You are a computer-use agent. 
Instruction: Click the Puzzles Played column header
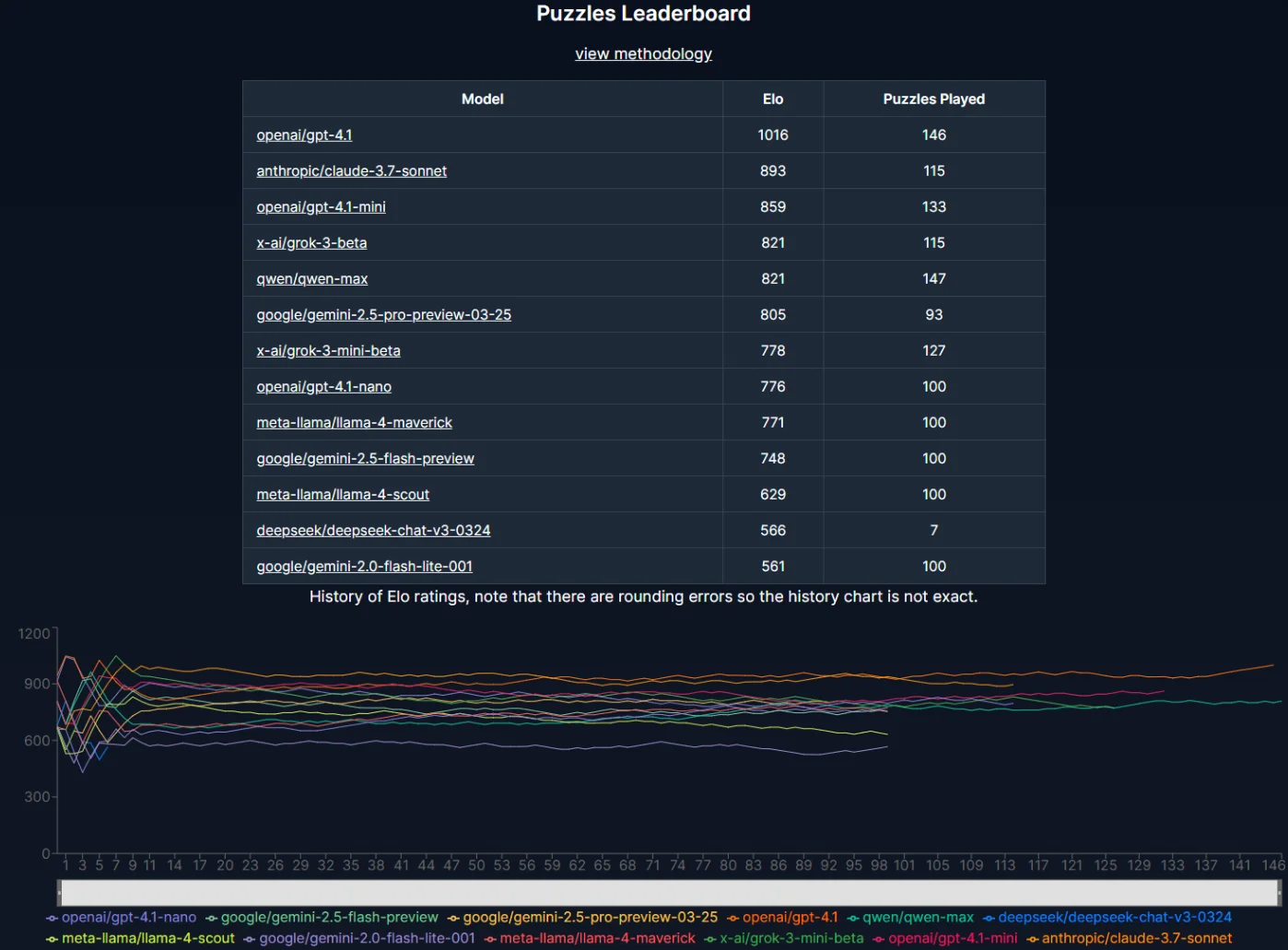(934, 99)
